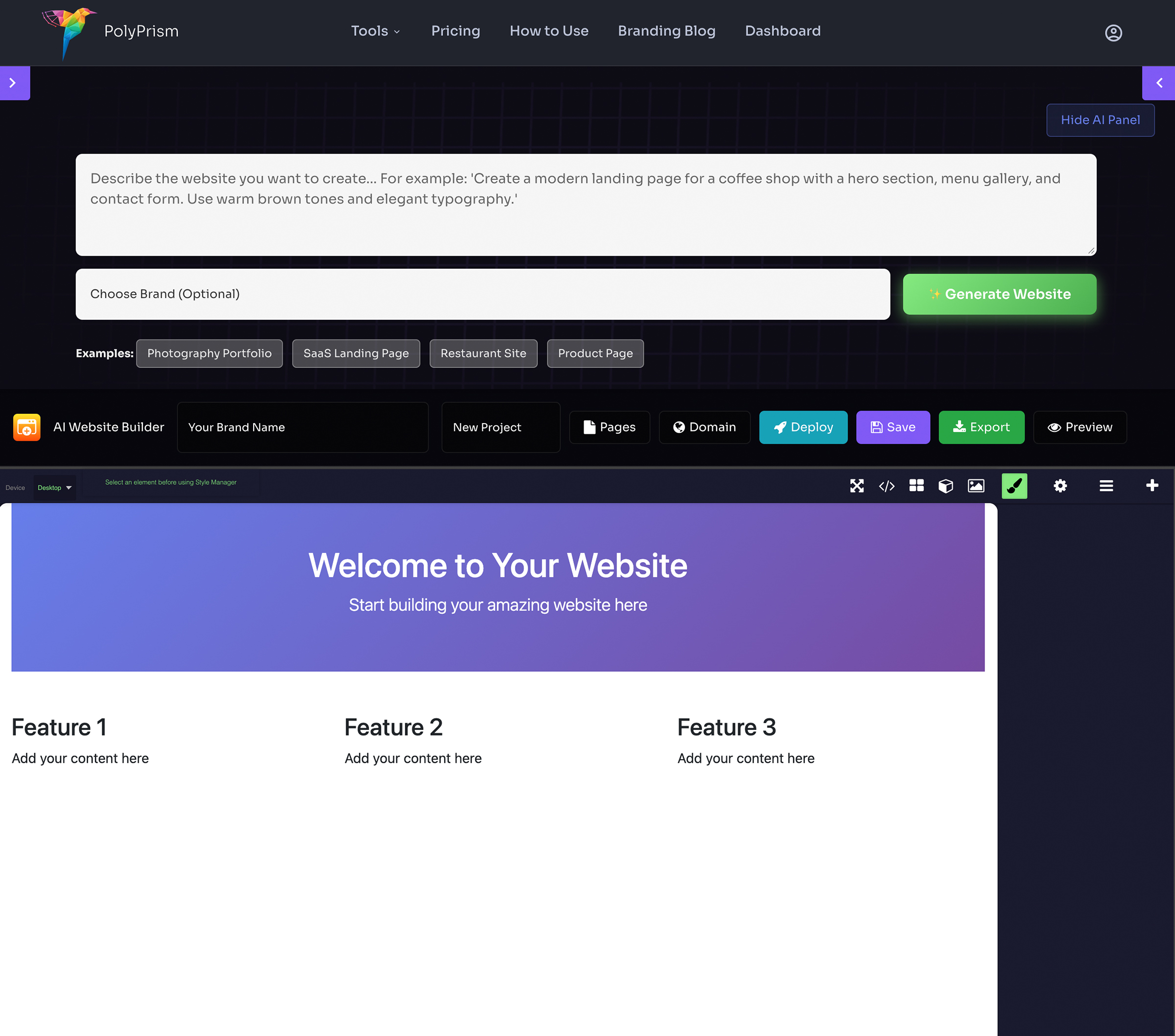
Task: Open the code view in the editor toolbar
Action: pyautogui.click(x=887, y=486)
